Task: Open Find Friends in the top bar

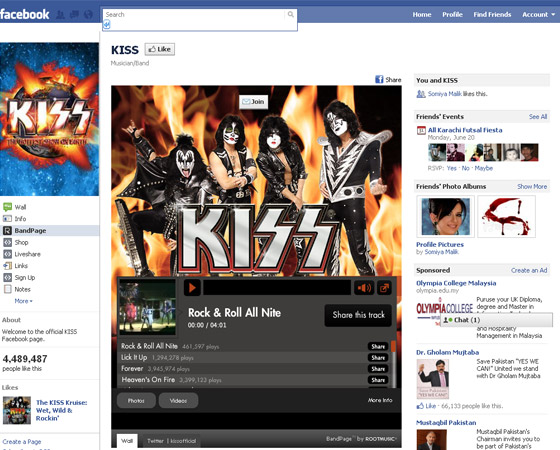Action: pos(492,15)
